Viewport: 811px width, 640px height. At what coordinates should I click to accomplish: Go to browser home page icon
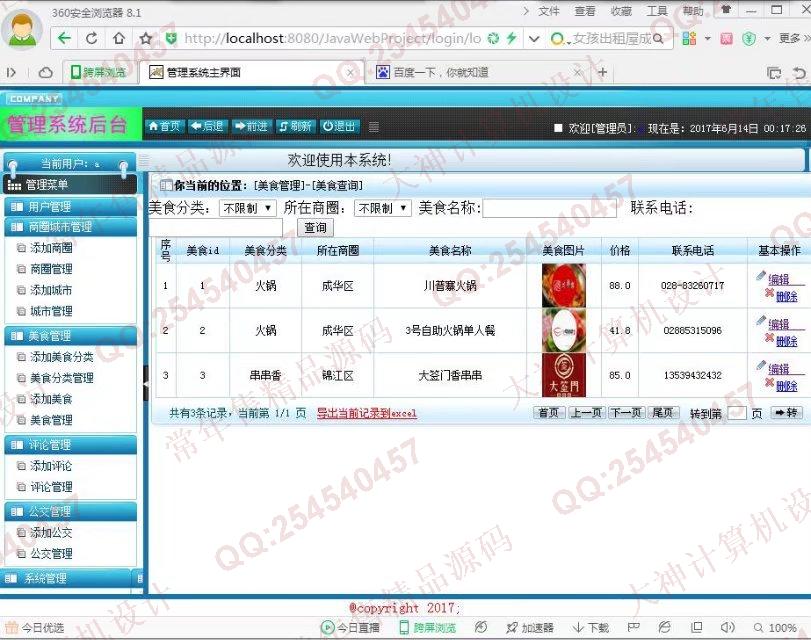pyautogui.click(x=119, y=38)
